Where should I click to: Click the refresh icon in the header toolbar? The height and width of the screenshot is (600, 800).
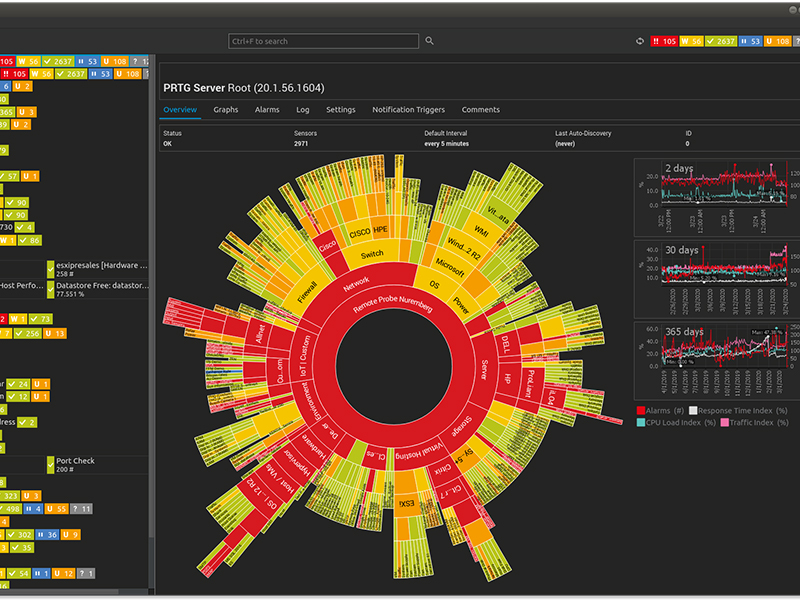point(640,41)
